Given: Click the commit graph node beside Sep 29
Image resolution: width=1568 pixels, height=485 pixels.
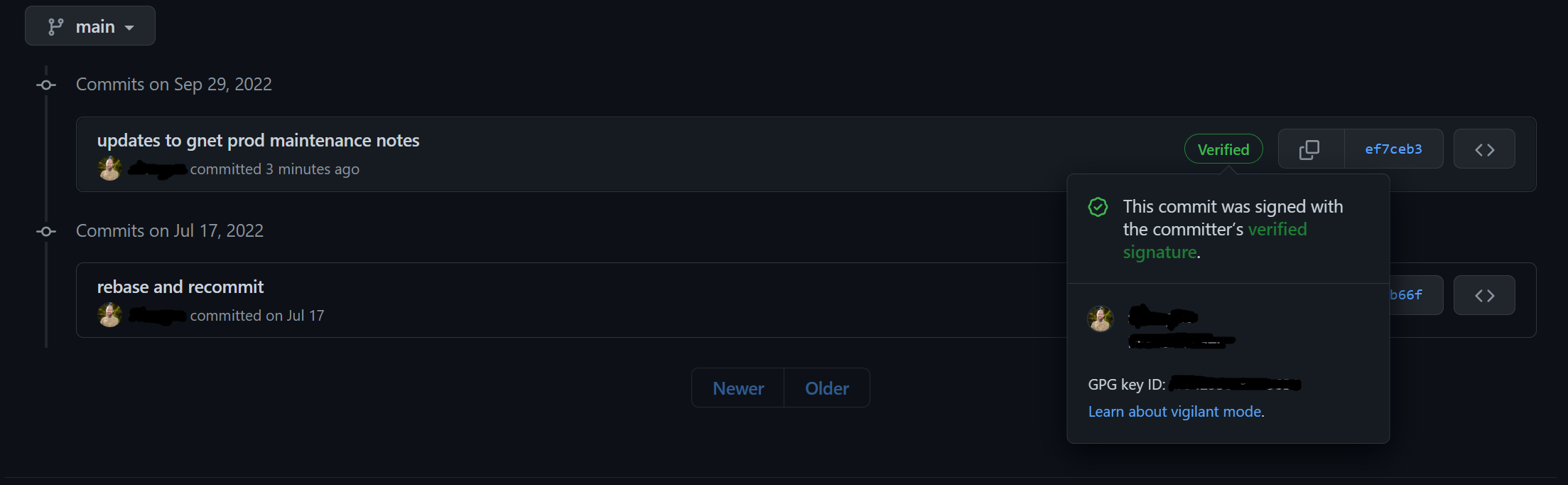Looking at the screenshot, I should (45, 85).
